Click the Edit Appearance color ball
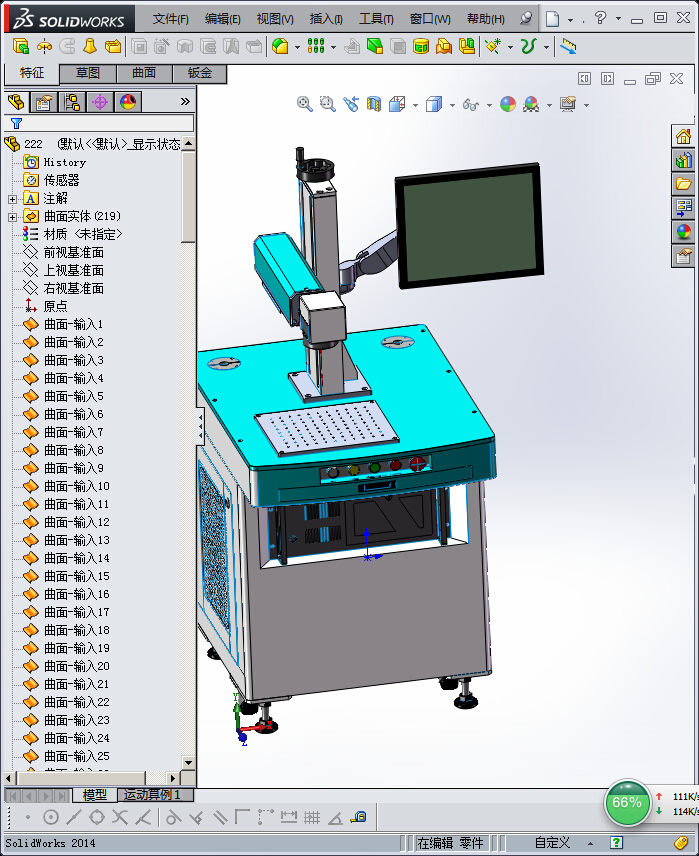The width and height of the screenshot is (699, 856). pos(508,104)
